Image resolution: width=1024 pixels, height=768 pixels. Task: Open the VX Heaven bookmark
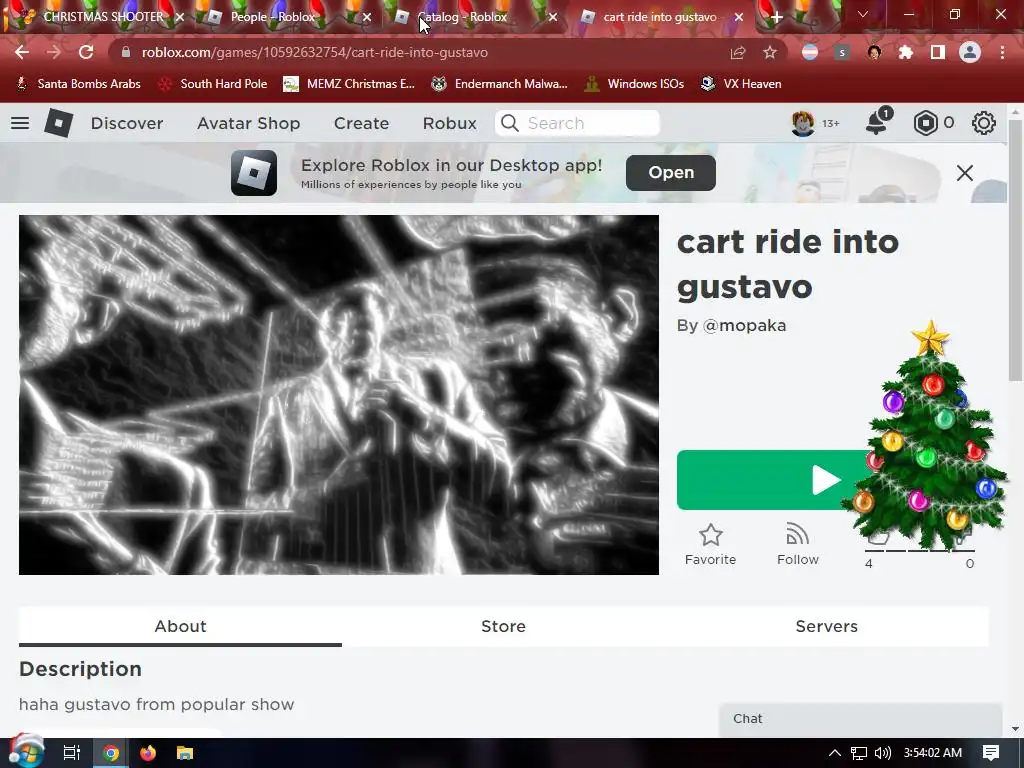pyautogui.click(x=741, y=84)
